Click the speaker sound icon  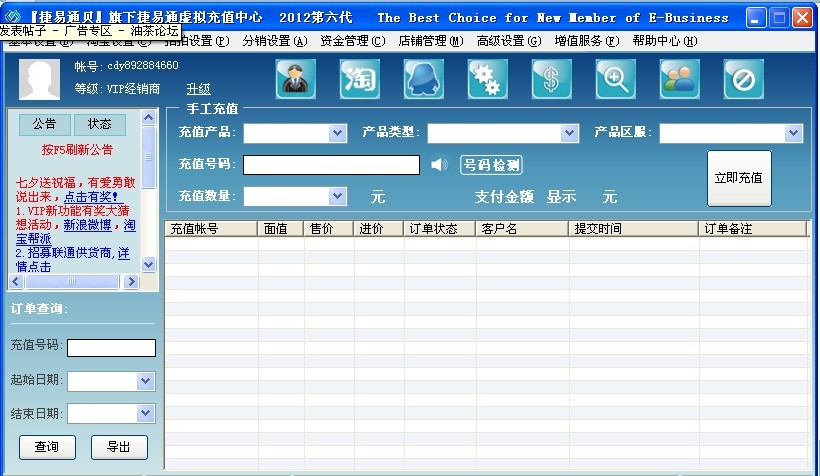click(439, 165)
